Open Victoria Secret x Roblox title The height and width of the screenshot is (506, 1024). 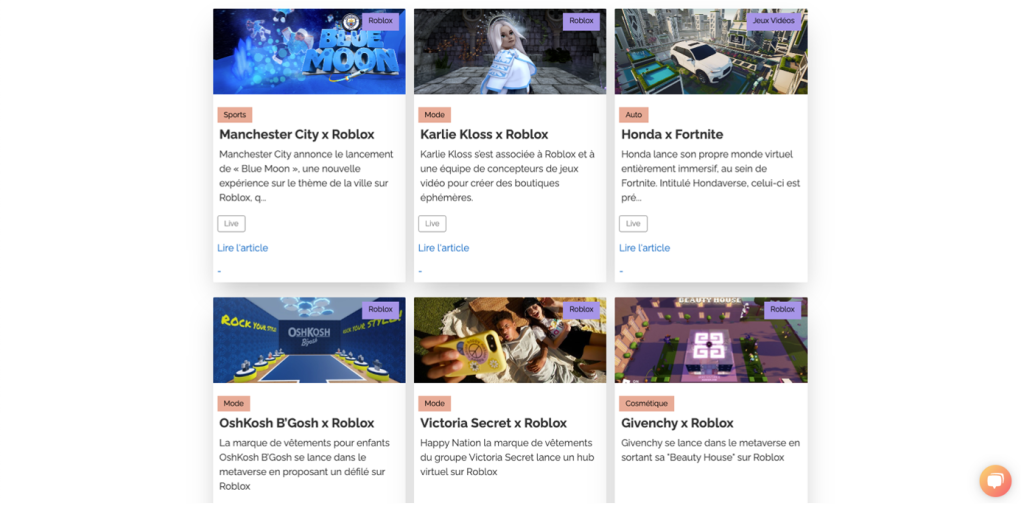[x=493, y=423]
